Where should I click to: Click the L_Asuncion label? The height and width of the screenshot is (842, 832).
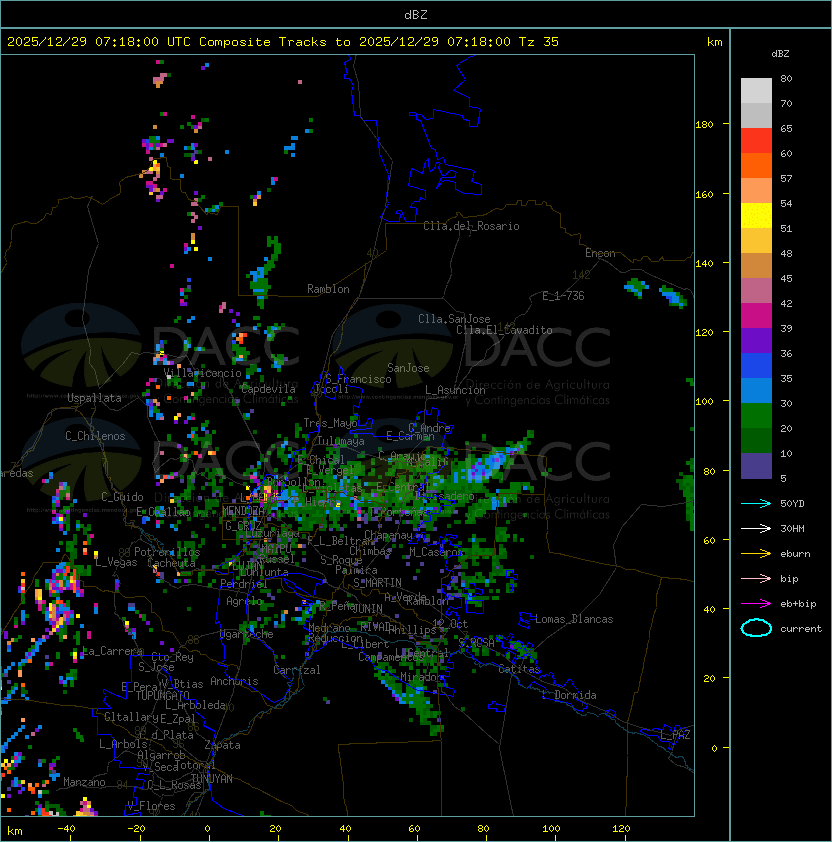[x=455, y=390]
